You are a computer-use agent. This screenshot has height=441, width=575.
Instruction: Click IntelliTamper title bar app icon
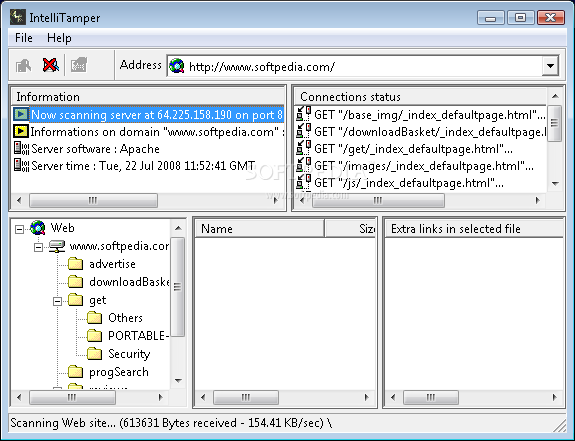click(x=18, y=17)
